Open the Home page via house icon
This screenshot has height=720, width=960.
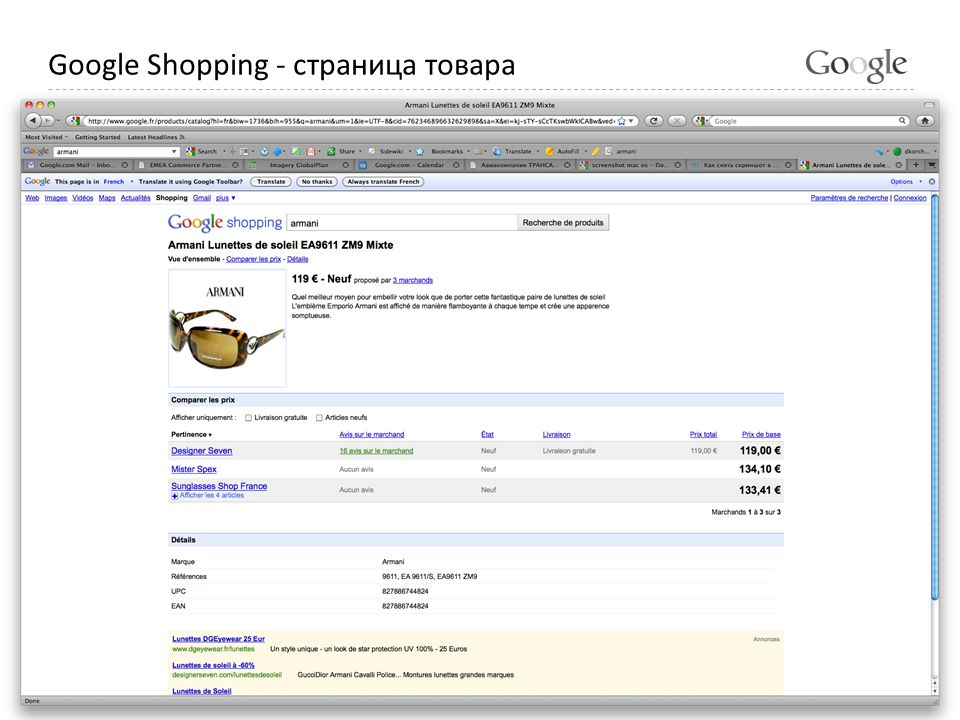point(925,121)
